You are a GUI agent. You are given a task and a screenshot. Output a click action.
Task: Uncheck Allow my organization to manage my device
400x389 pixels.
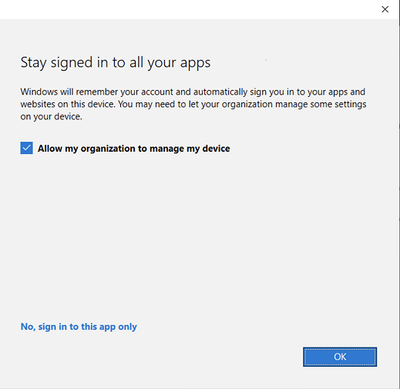tap(26, 148)
